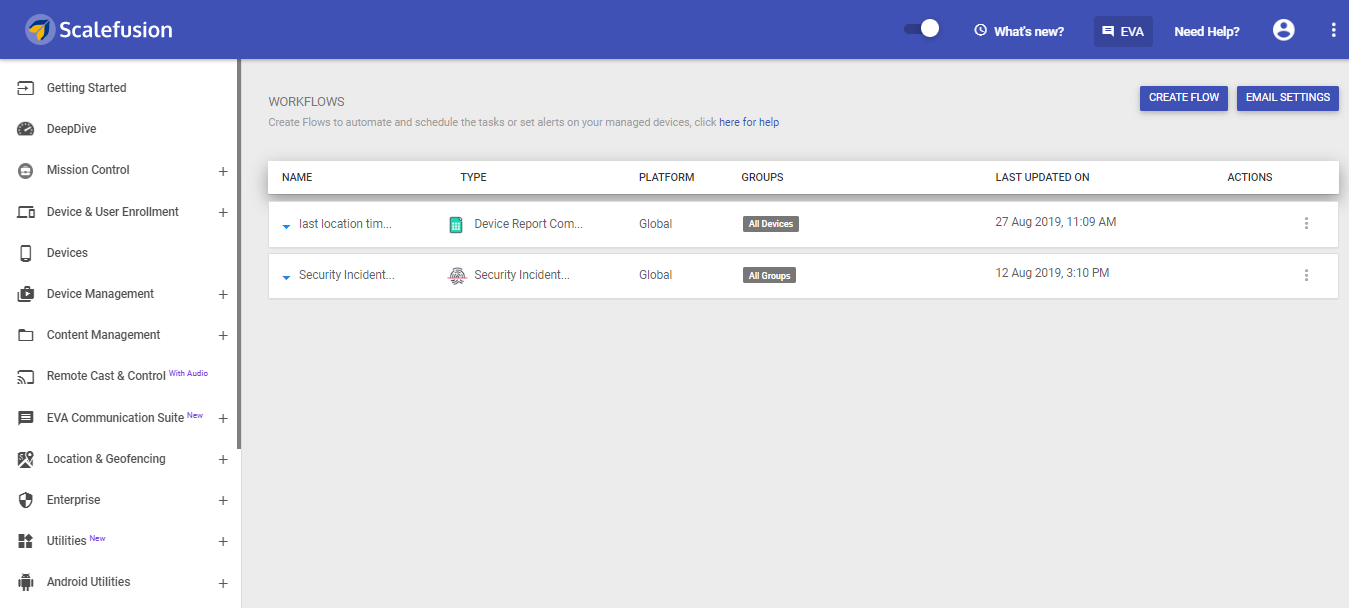Click the 'All Devices' group tag

click(771, 224)
